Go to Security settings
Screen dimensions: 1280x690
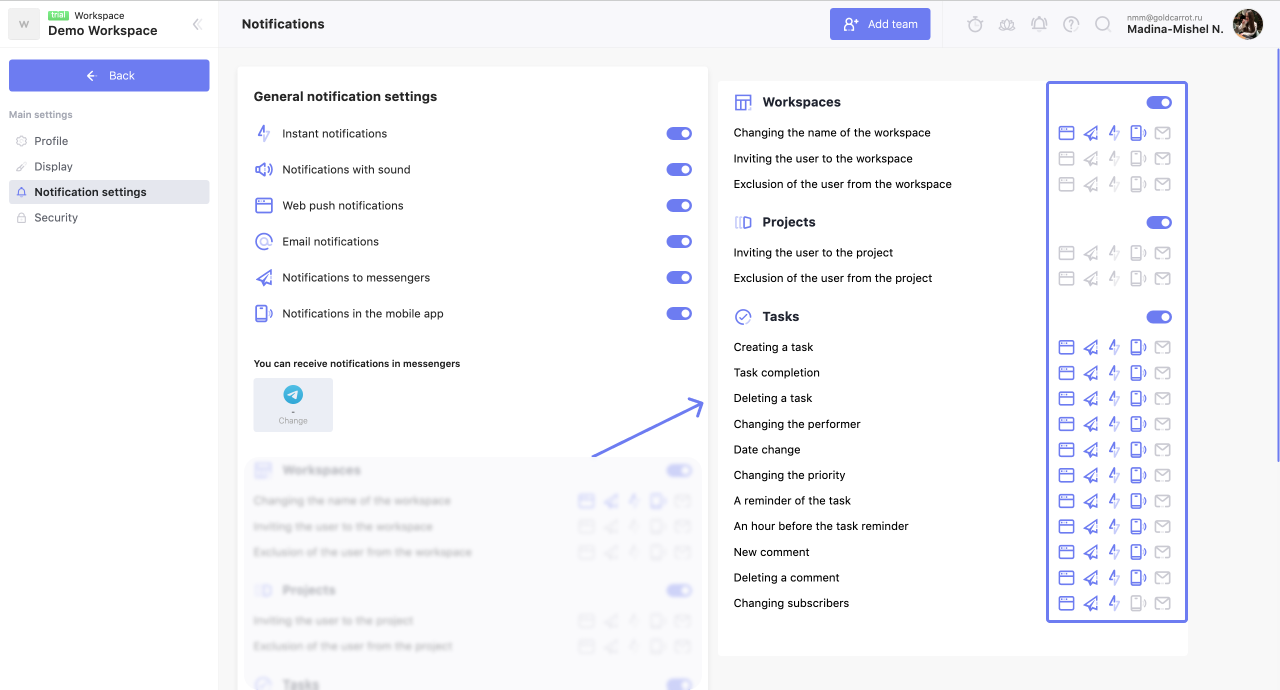click(56, 218)
